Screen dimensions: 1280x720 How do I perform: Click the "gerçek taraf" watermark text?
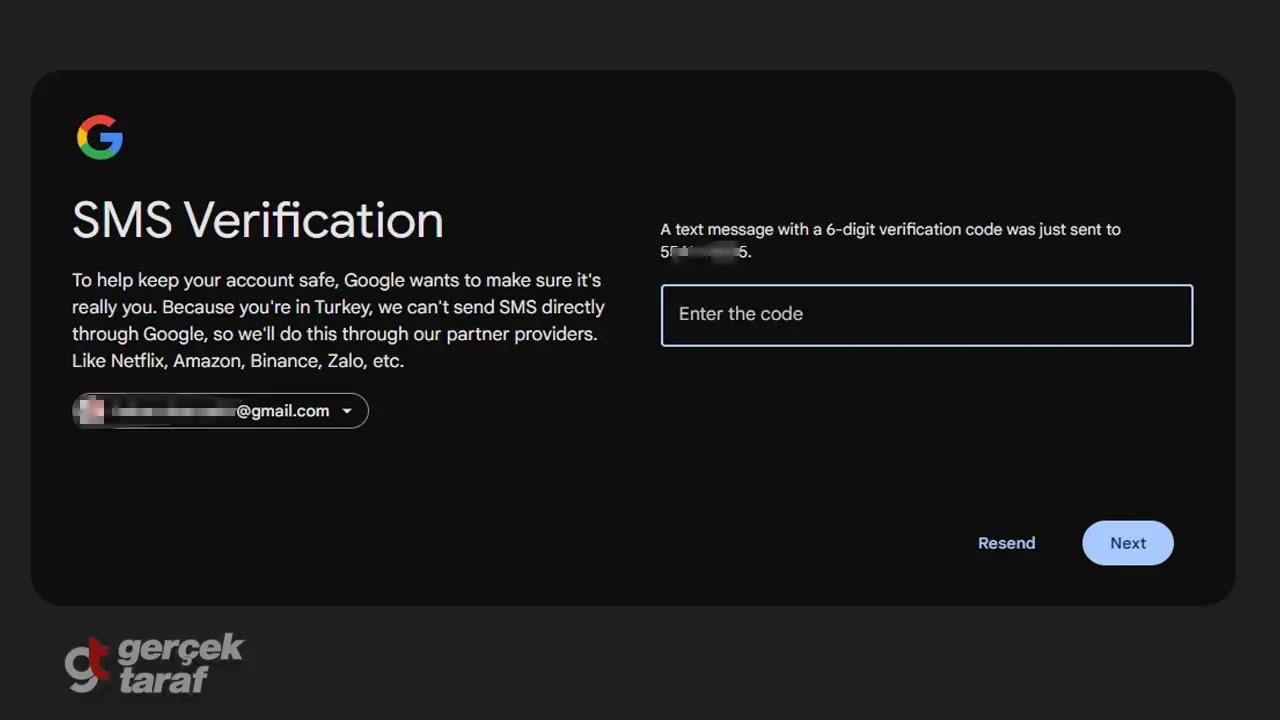[178, 663]
